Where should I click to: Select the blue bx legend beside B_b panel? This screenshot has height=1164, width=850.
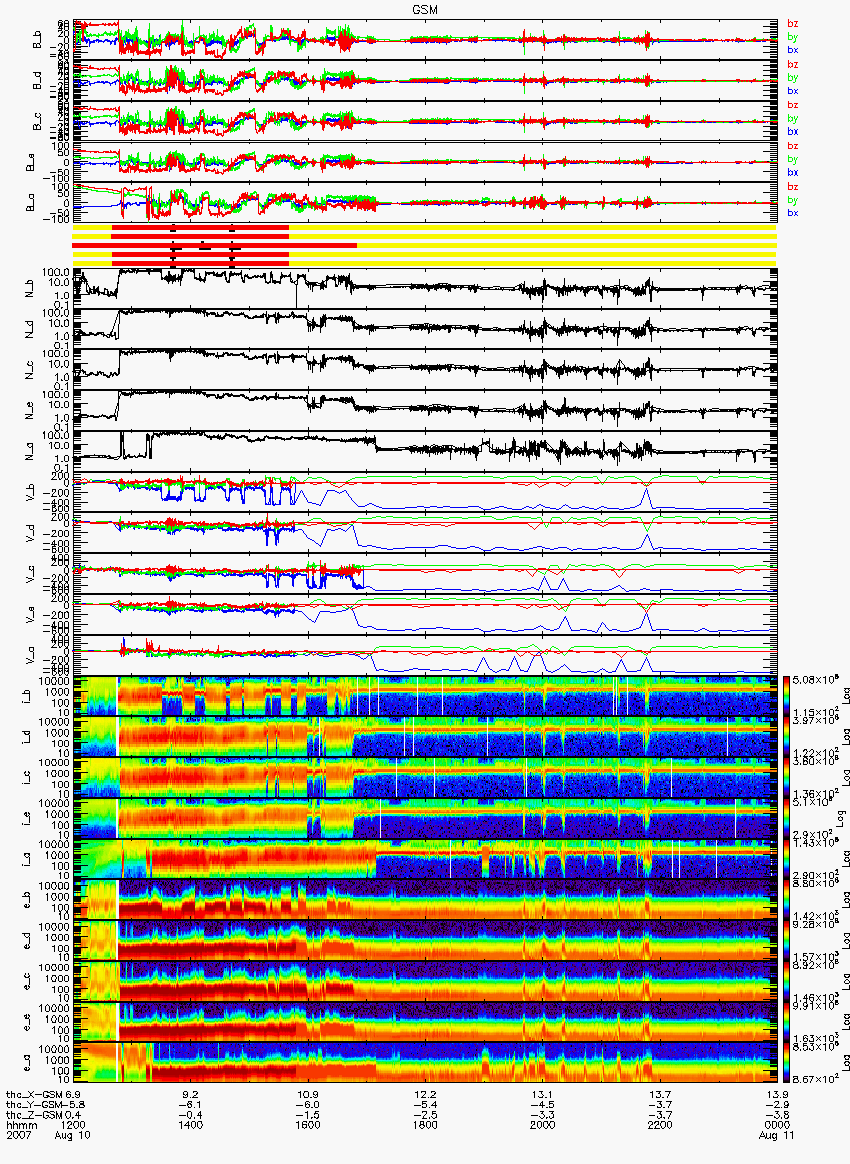[x=792, y=50]
